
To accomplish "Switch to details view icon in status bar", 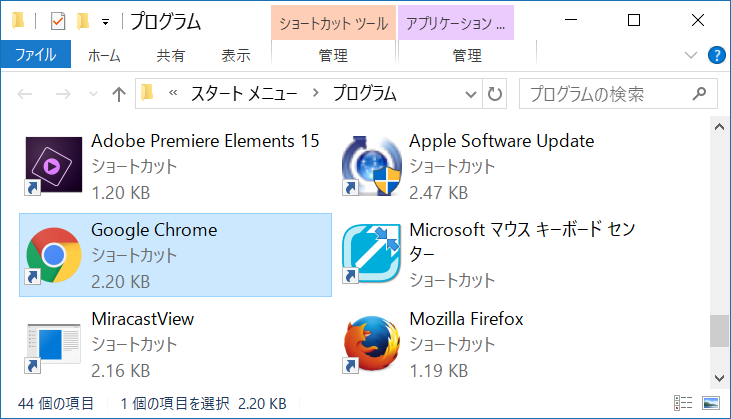I will (x=683, y=403).
